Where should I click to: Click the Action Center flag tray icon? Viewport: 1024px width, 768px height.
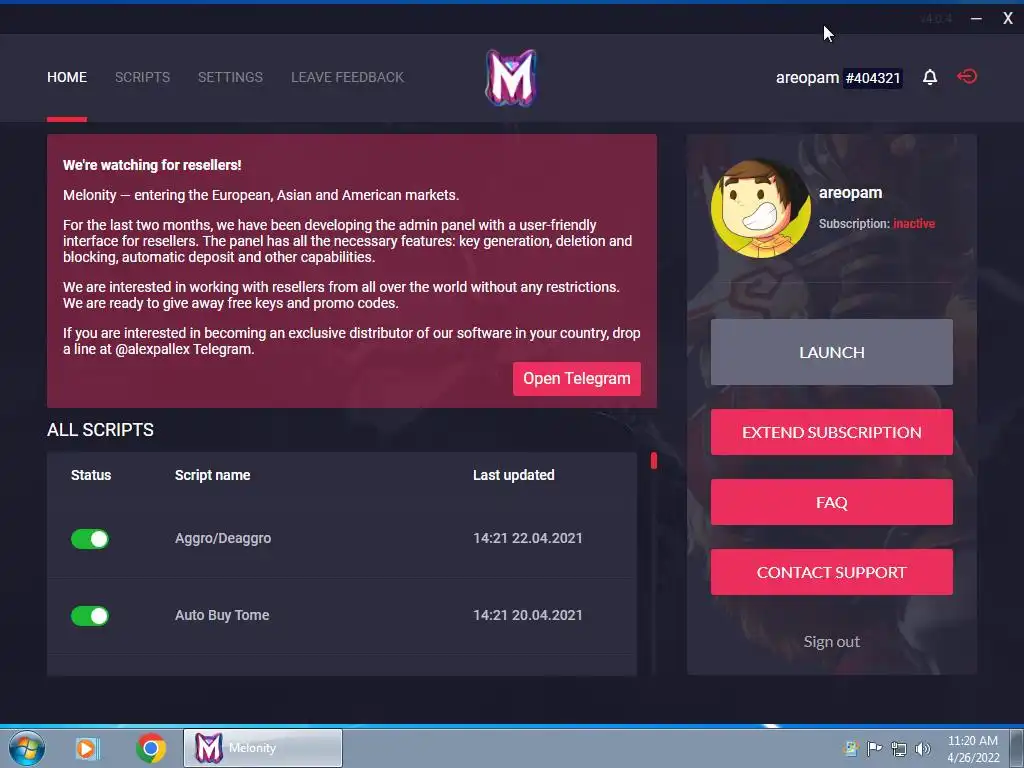click(x=874, y=748)
